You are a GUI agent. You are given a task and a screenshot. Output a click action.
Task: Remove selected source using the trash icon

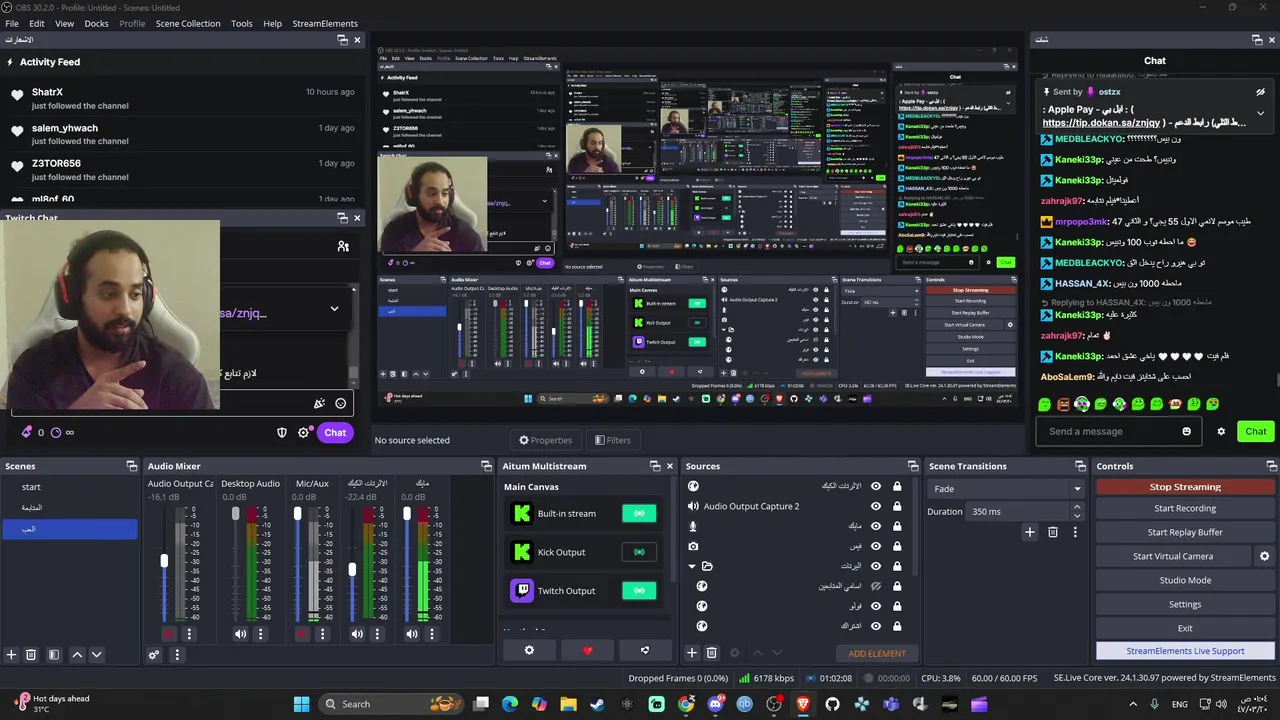click(712, 653)
